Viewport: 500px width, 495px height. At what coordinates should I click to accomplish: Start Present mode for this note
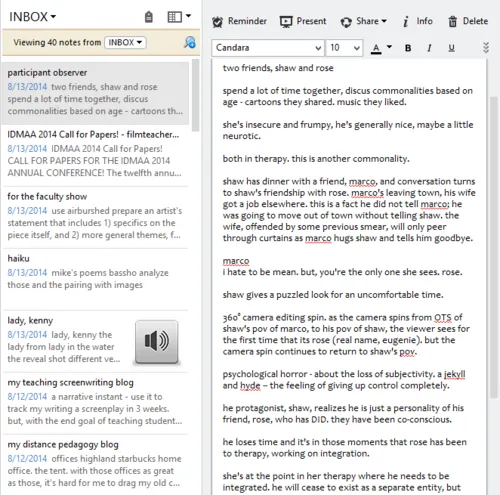click(303, 21)
